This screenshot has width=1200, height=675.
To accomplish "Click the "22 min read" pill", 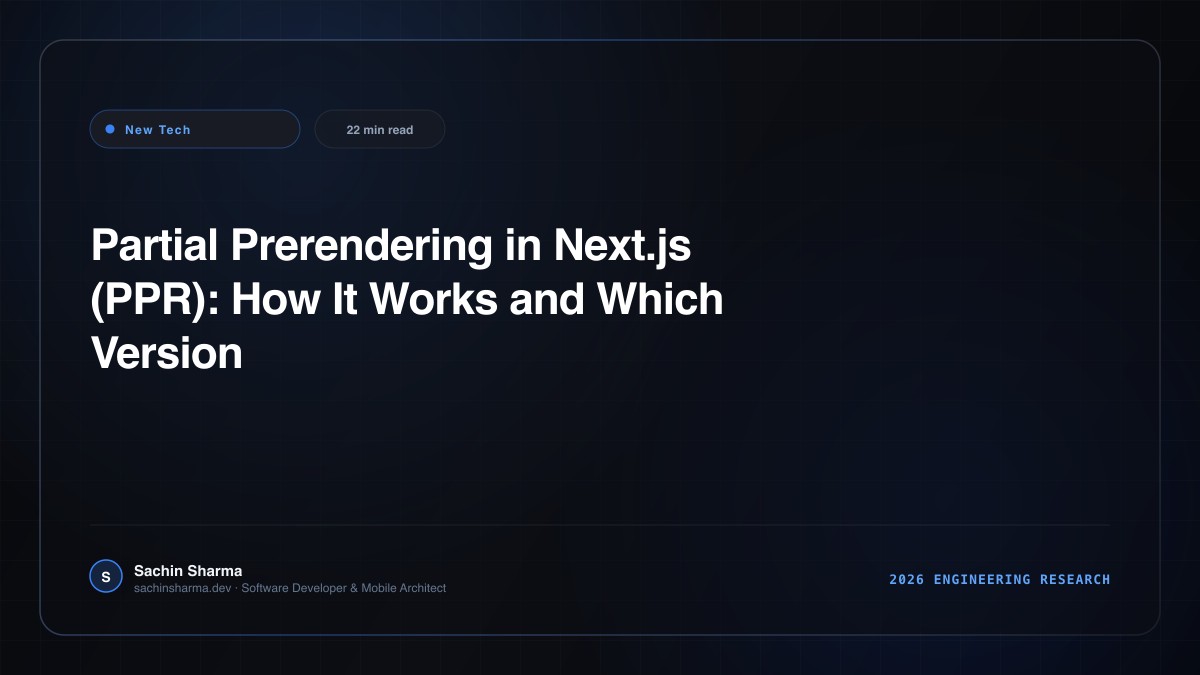I will click(380, 129).
